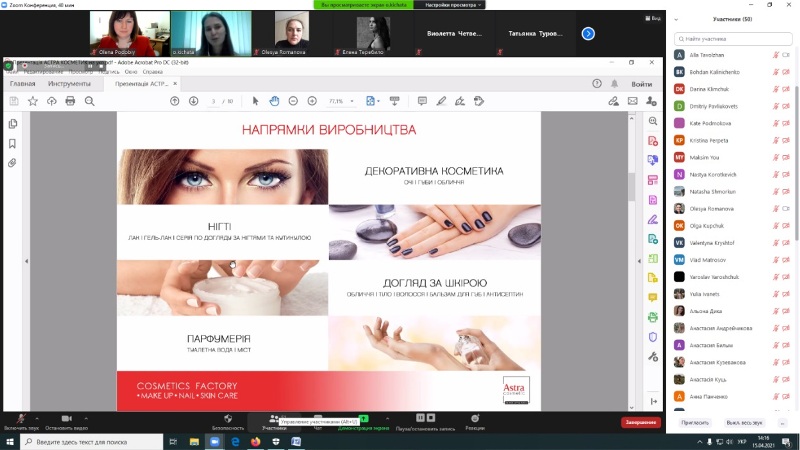Select the Hand pan tool
800x450 pixels.
coord(274,101)
